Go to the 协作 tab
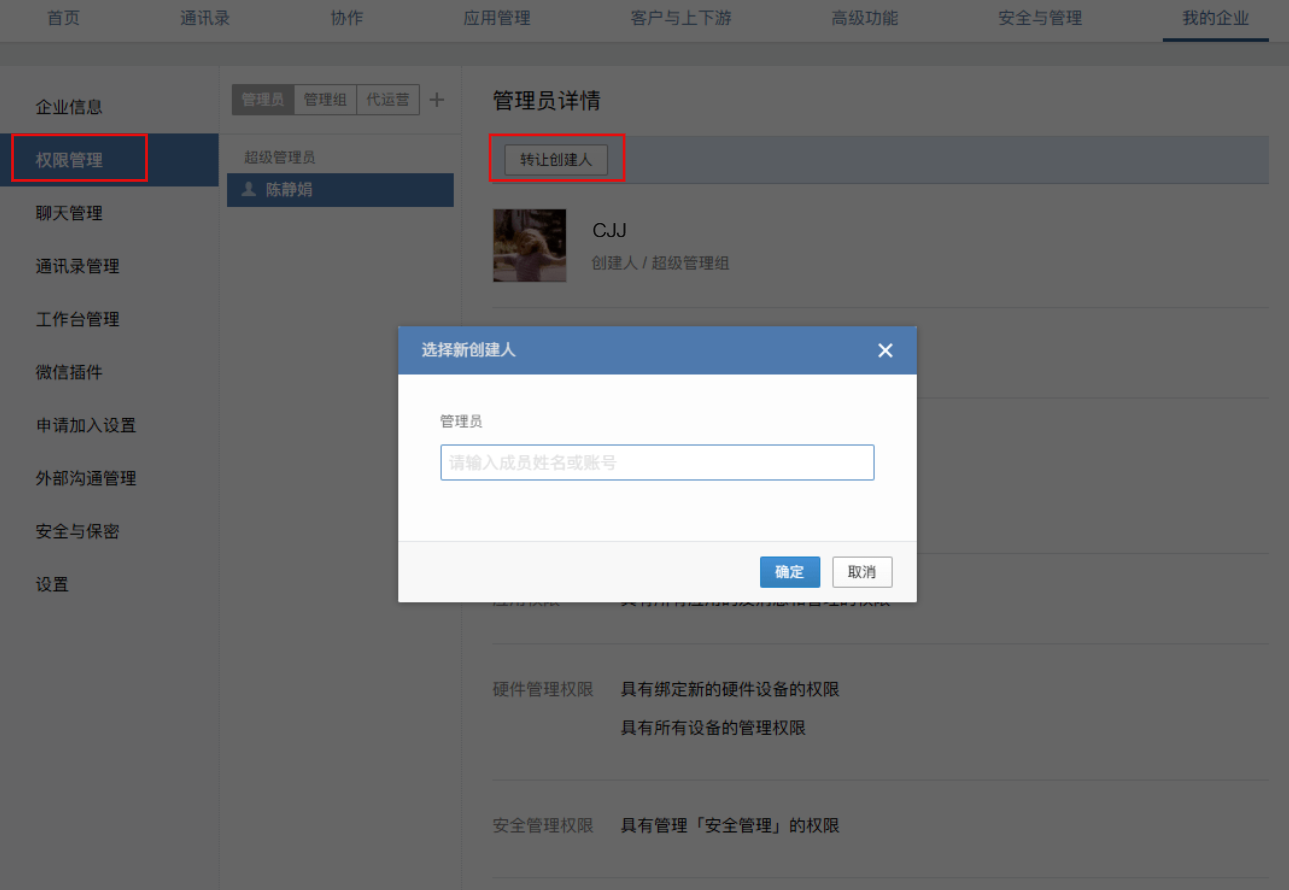 [x=347, y=18]
